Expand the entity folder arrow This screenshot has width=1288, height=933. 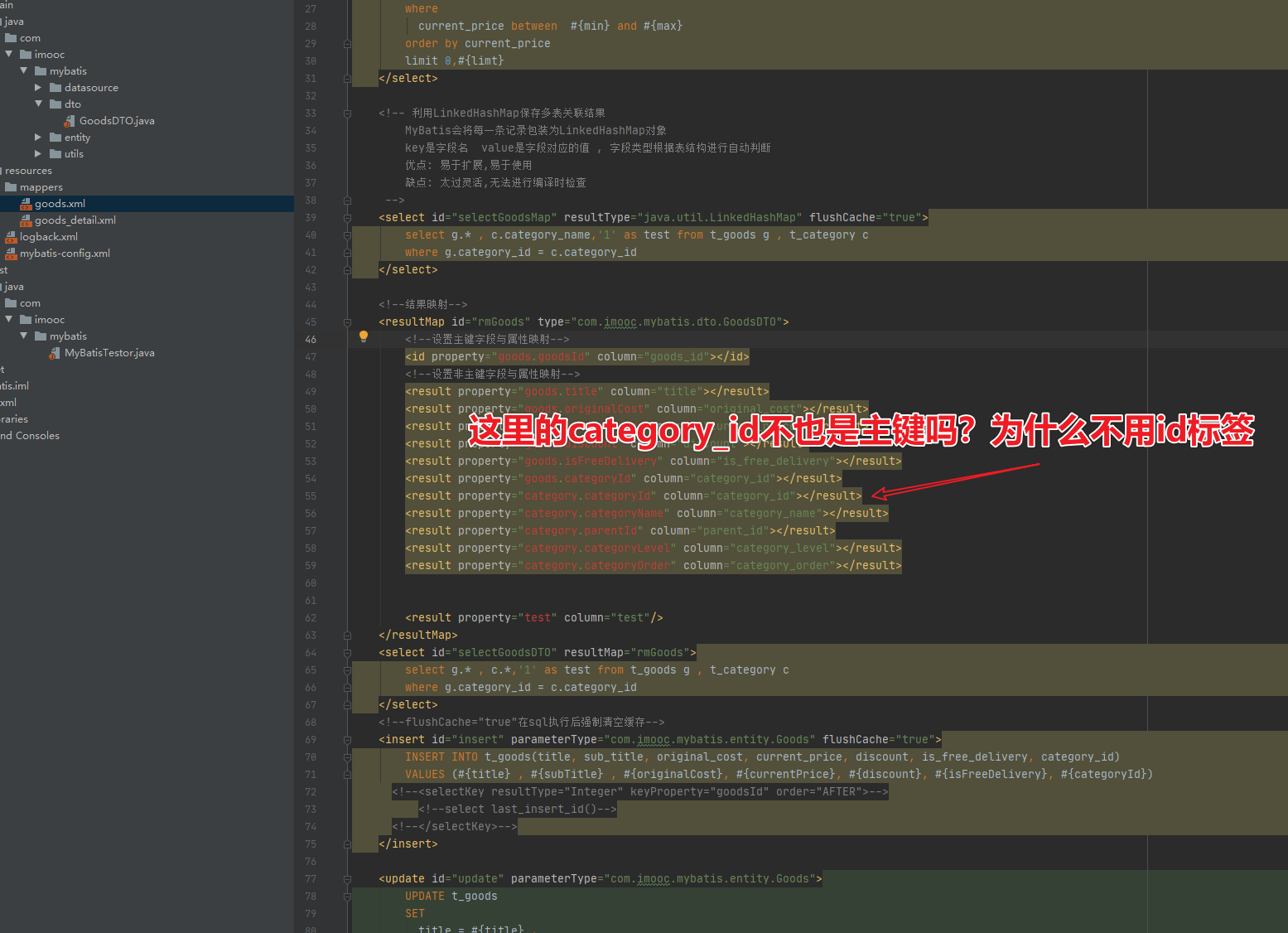38,137
